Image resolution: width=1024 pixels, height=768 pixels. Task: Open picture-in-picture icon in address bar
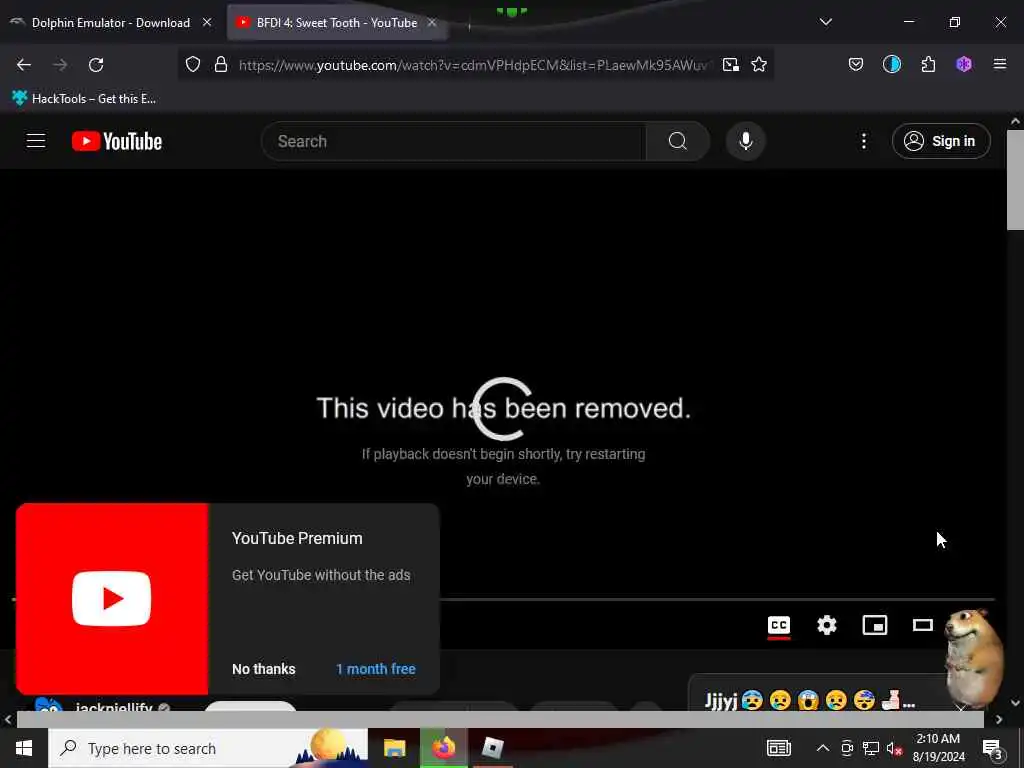click(x=731, y=64)
